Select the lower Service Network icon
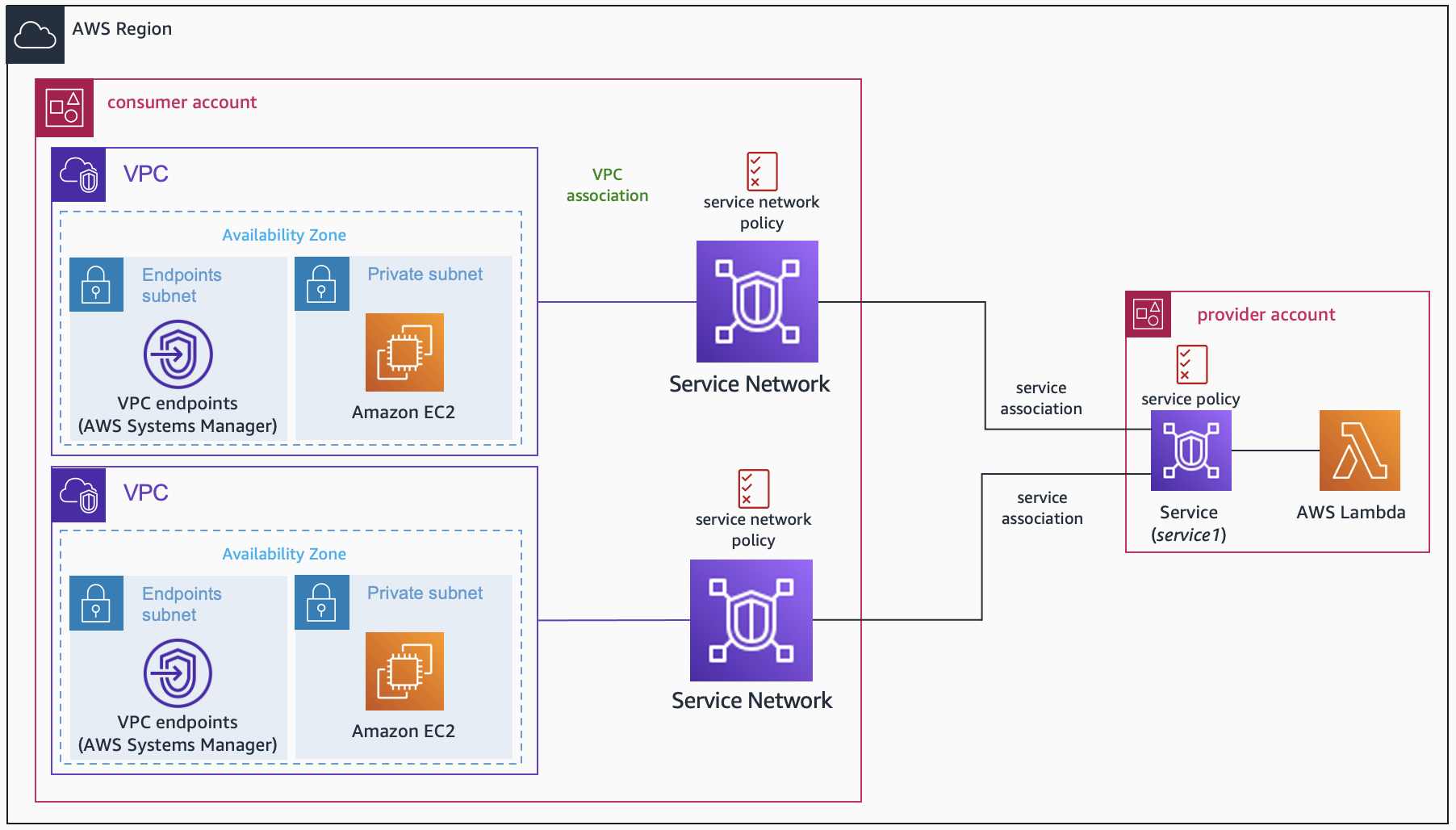 point(751,620)
